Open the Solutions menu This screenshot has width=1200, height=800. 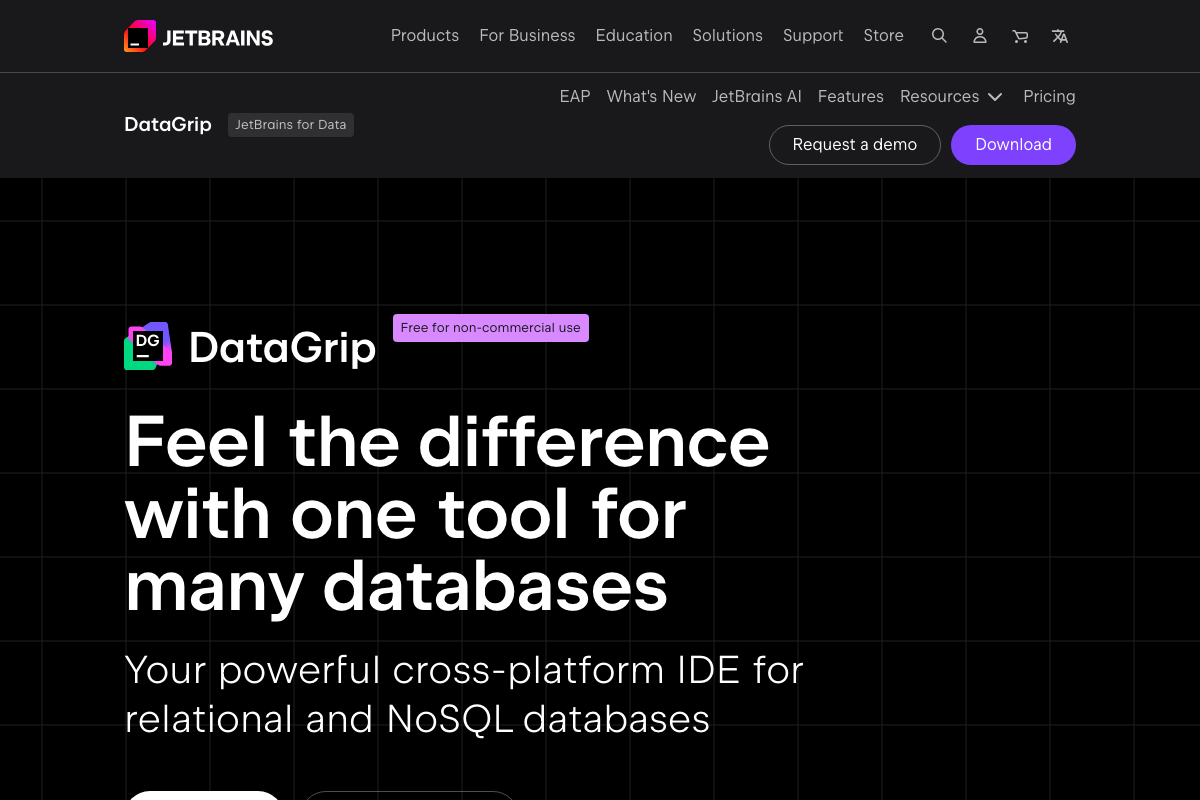pos(727,36)
